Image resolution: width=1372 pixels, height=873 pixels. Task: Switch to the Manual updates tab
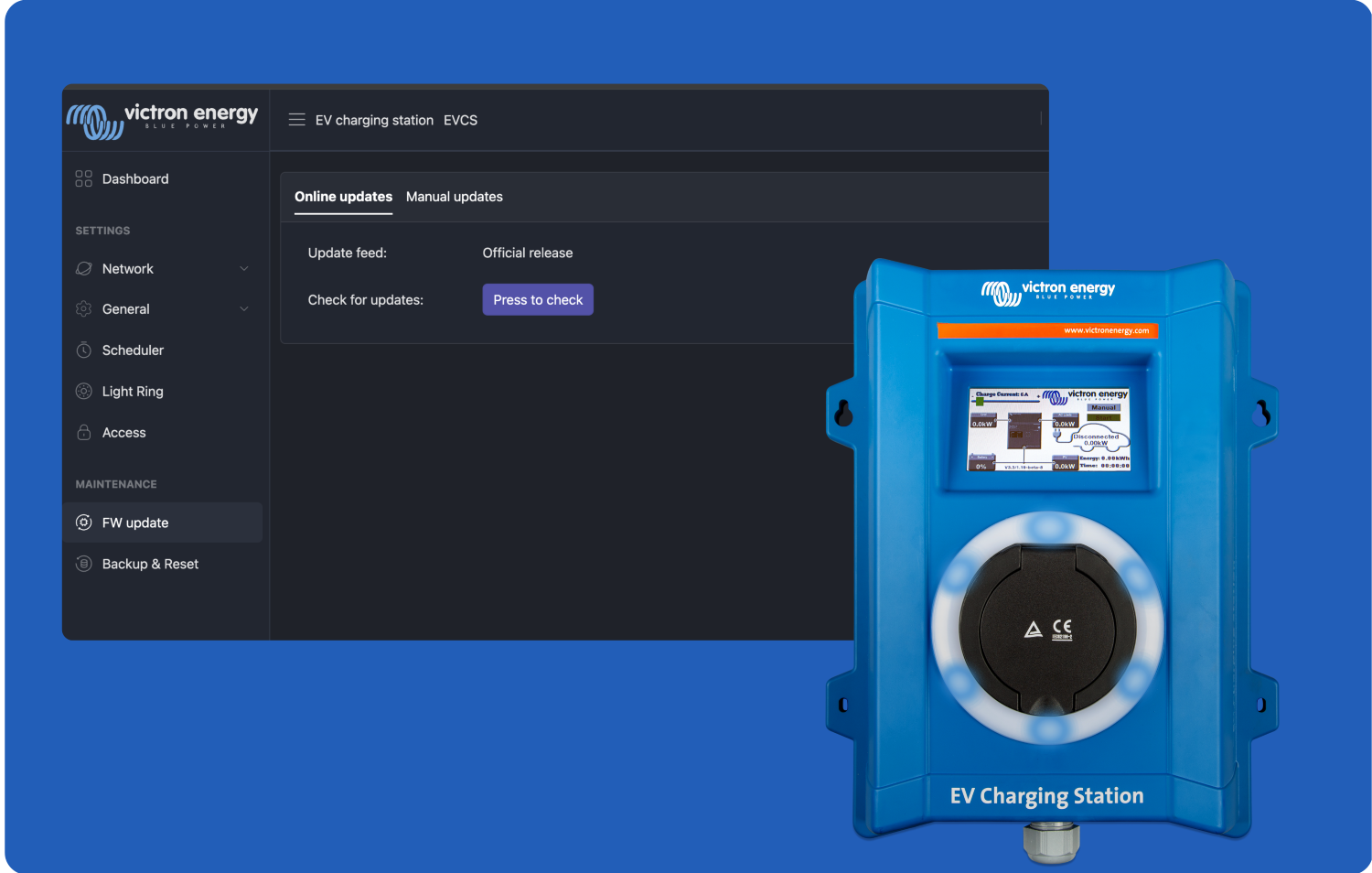455,197
